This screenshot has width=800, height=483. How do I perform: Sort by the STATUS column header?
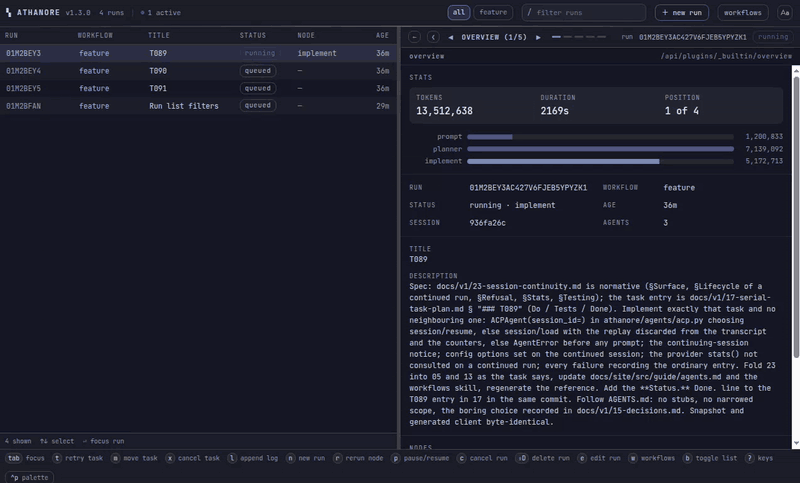pyautogui.click(x=253, y=35)
